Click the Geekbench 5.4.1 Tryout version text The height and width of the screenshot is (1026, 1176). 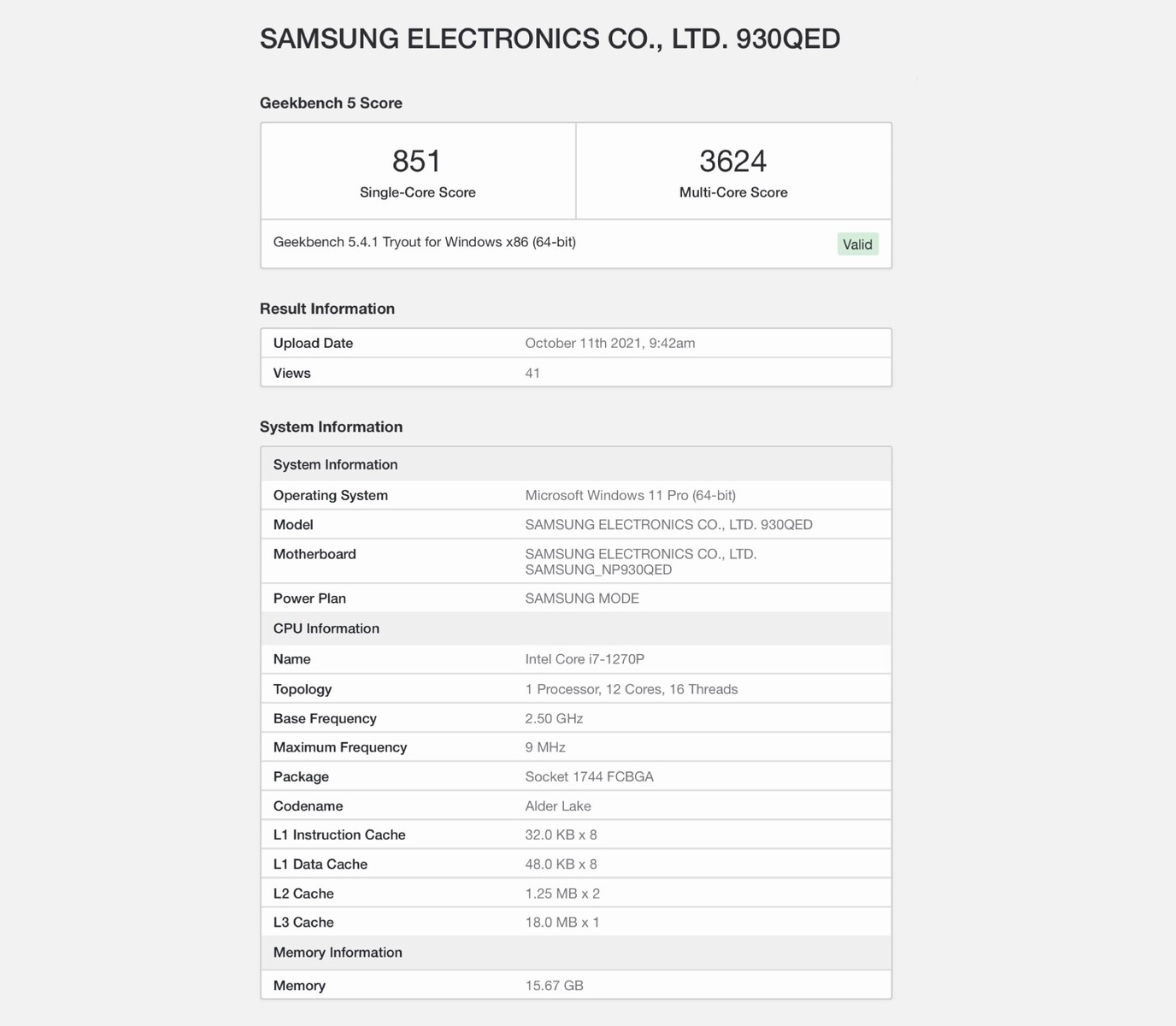[x=424, y=242]
